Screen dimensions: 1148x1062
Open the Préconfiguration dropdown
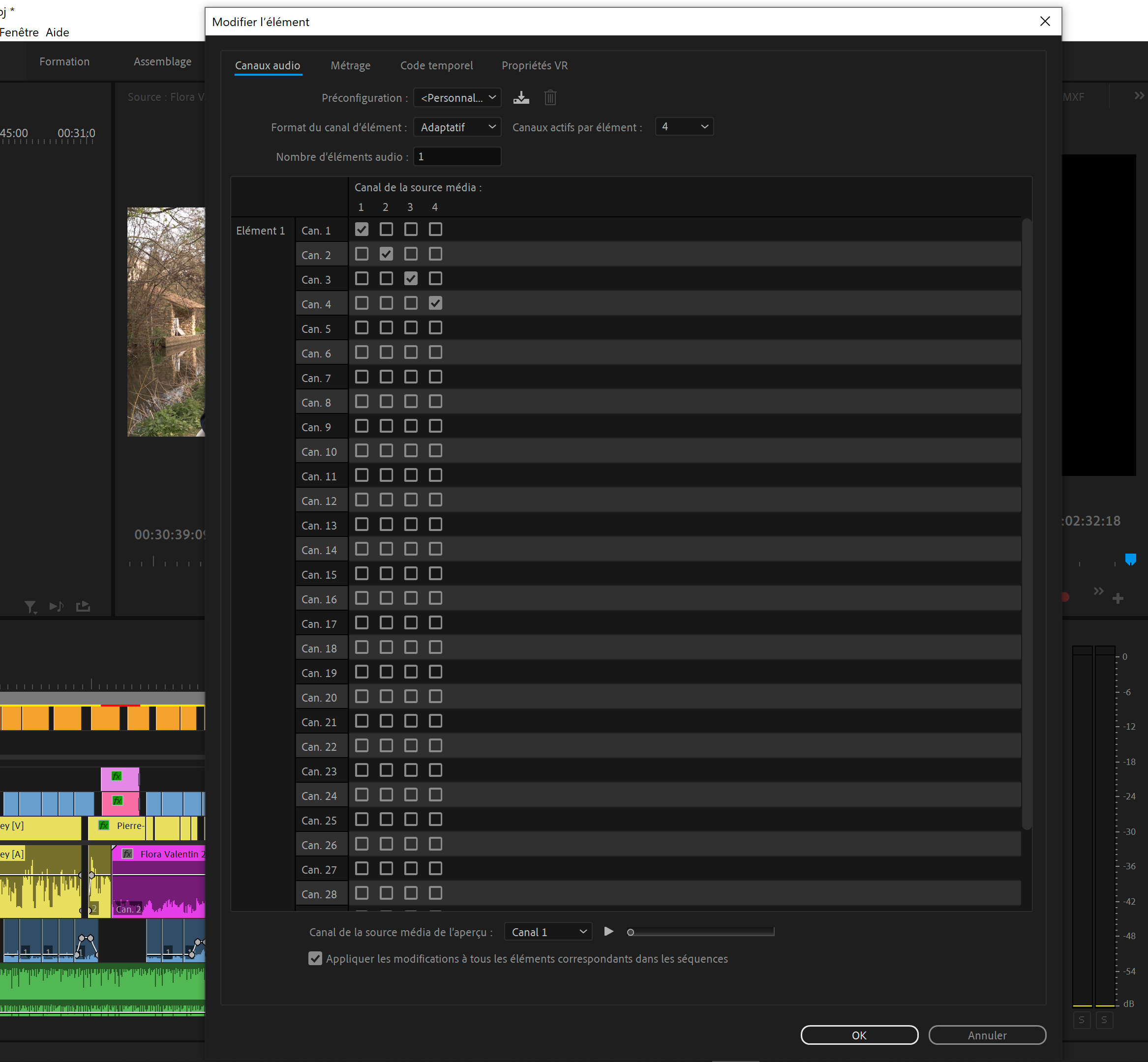tap(457, 98)
